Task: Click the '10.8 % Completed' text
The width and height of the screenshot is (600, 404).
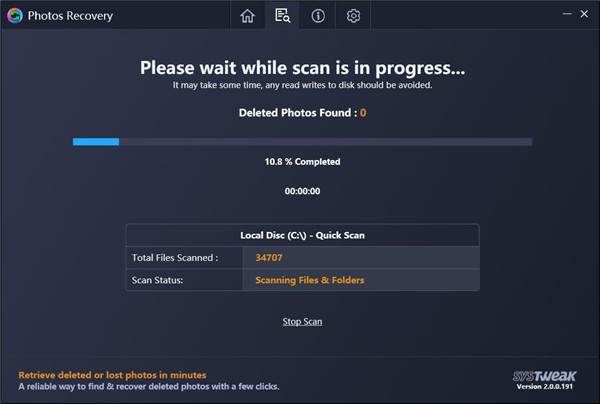Action: point(302,162)
